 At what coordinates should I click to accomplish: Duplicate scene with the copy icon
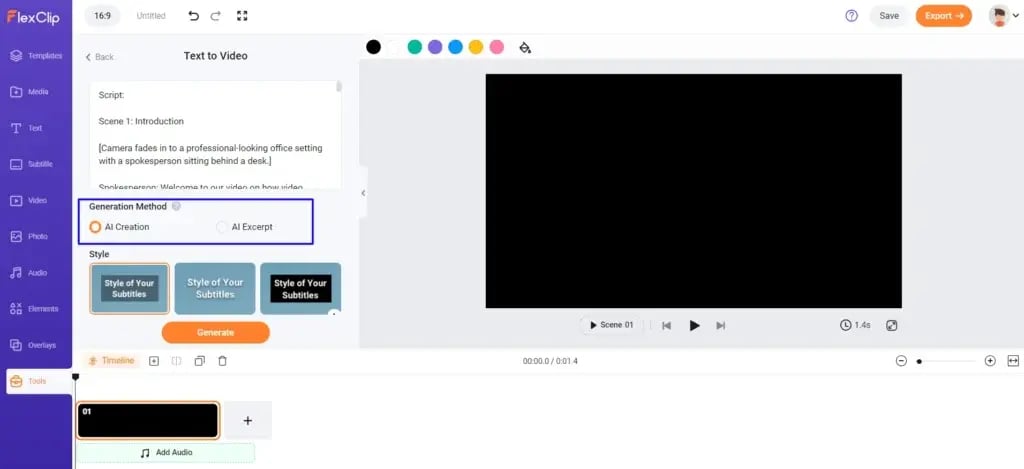point(199,361)
